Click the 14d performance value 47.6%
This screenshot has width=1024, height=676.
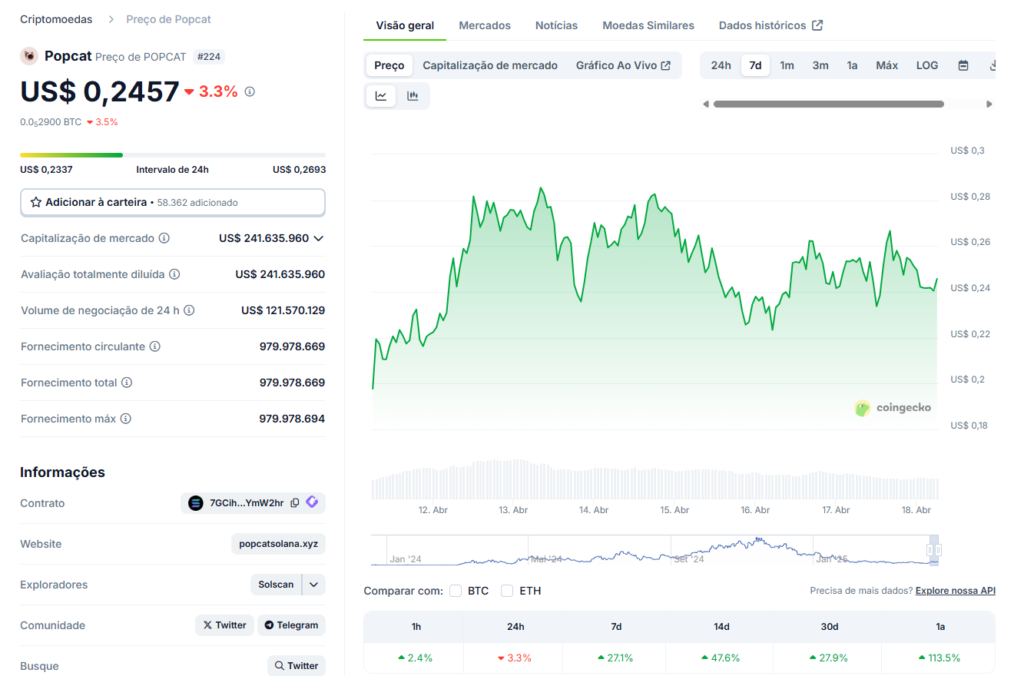point(720,658)
